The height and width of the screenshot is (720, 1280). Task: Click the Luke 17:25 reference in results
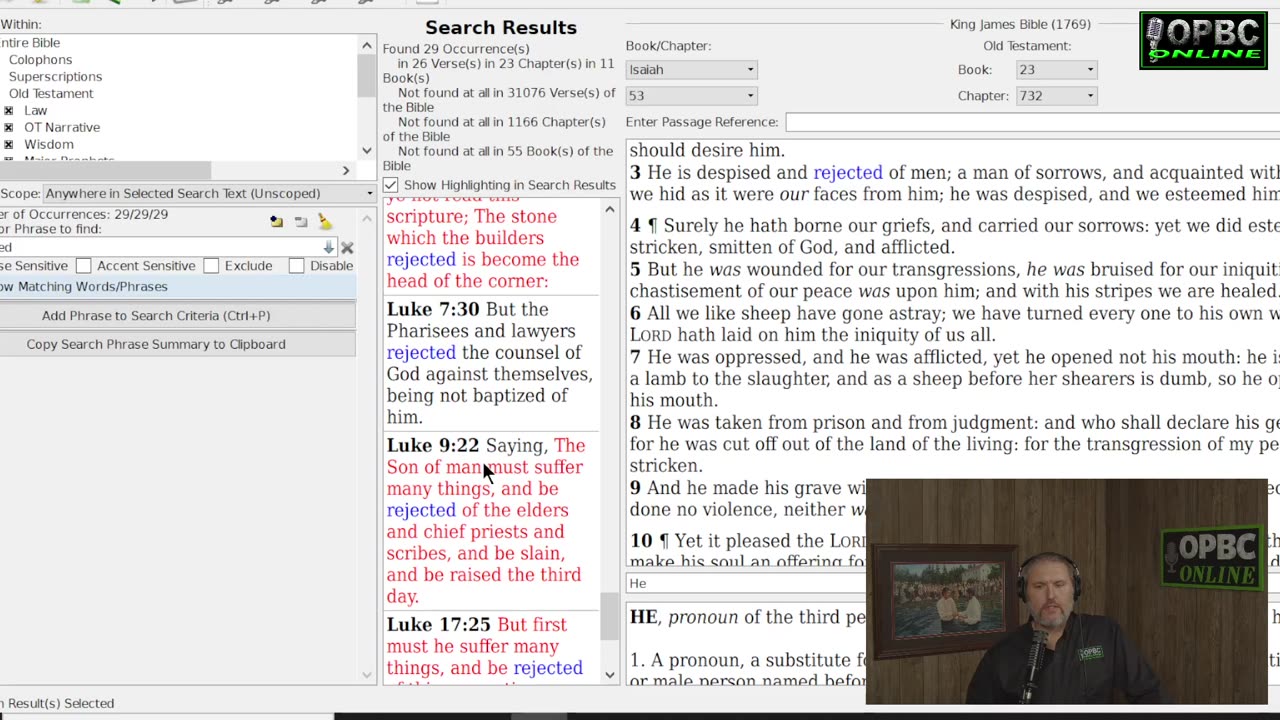pyautogui.click(x=439, y=625)
